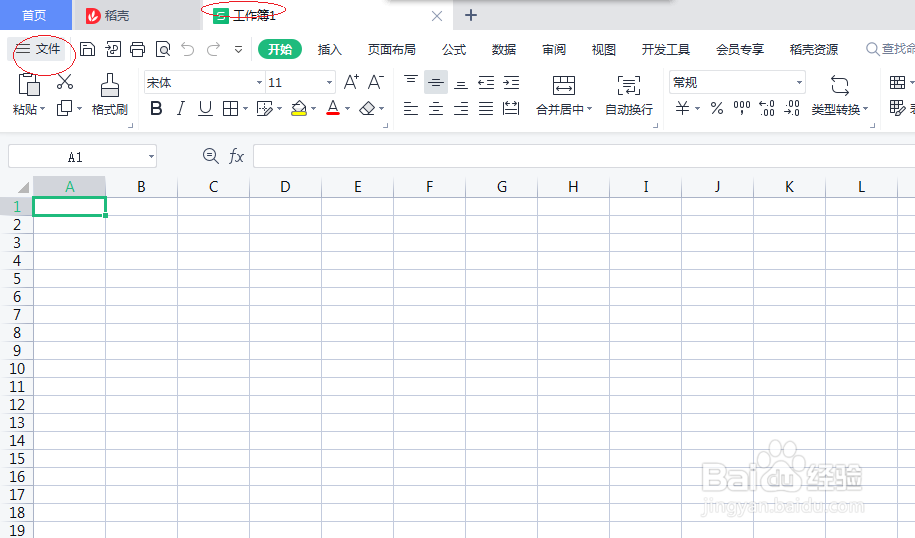
Task: Click the fx insert function icon
Action: coord(236,156)
